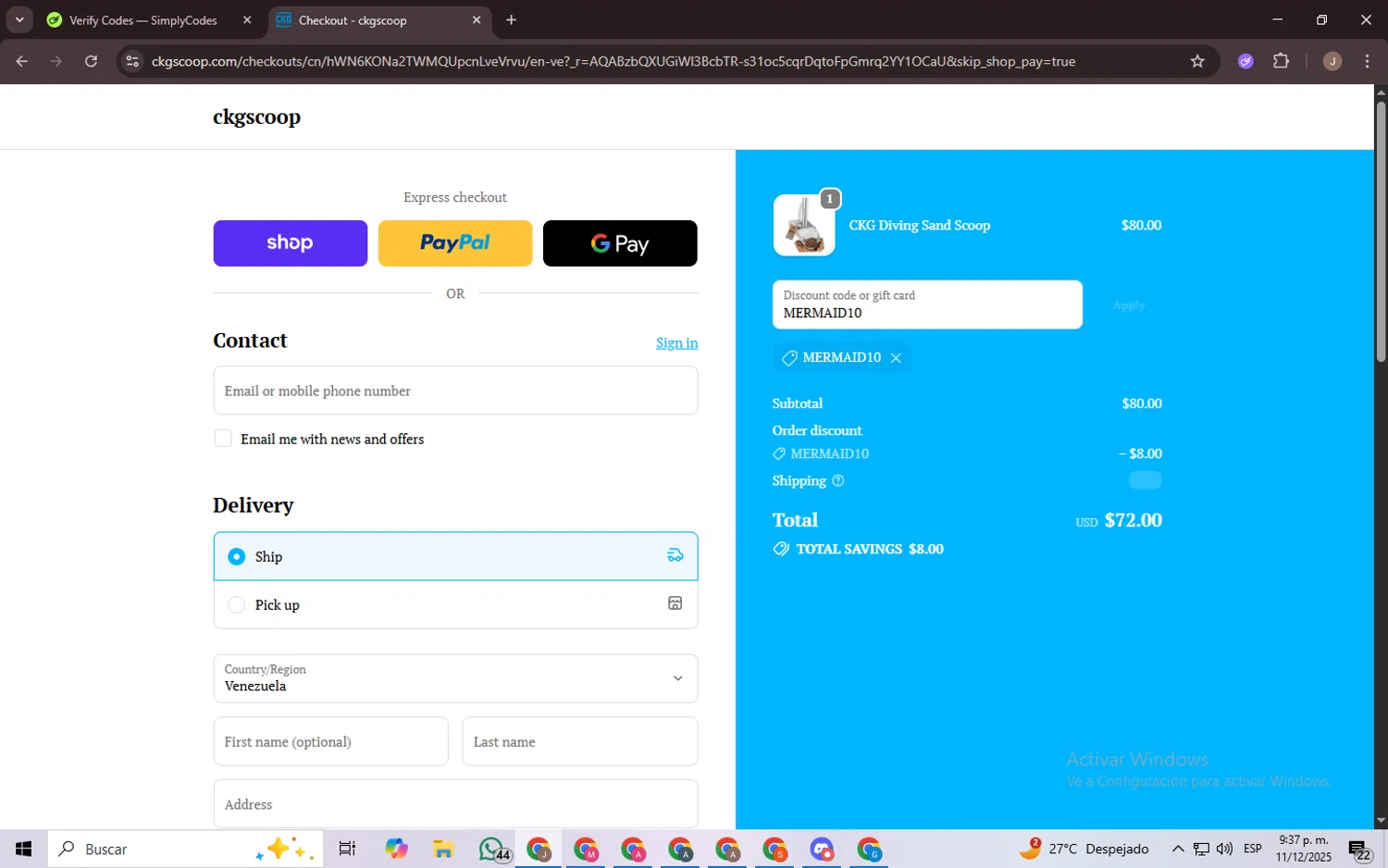Click the shipping truck icon
This screenshot has width=1388, height=868.
coord(675,555)
